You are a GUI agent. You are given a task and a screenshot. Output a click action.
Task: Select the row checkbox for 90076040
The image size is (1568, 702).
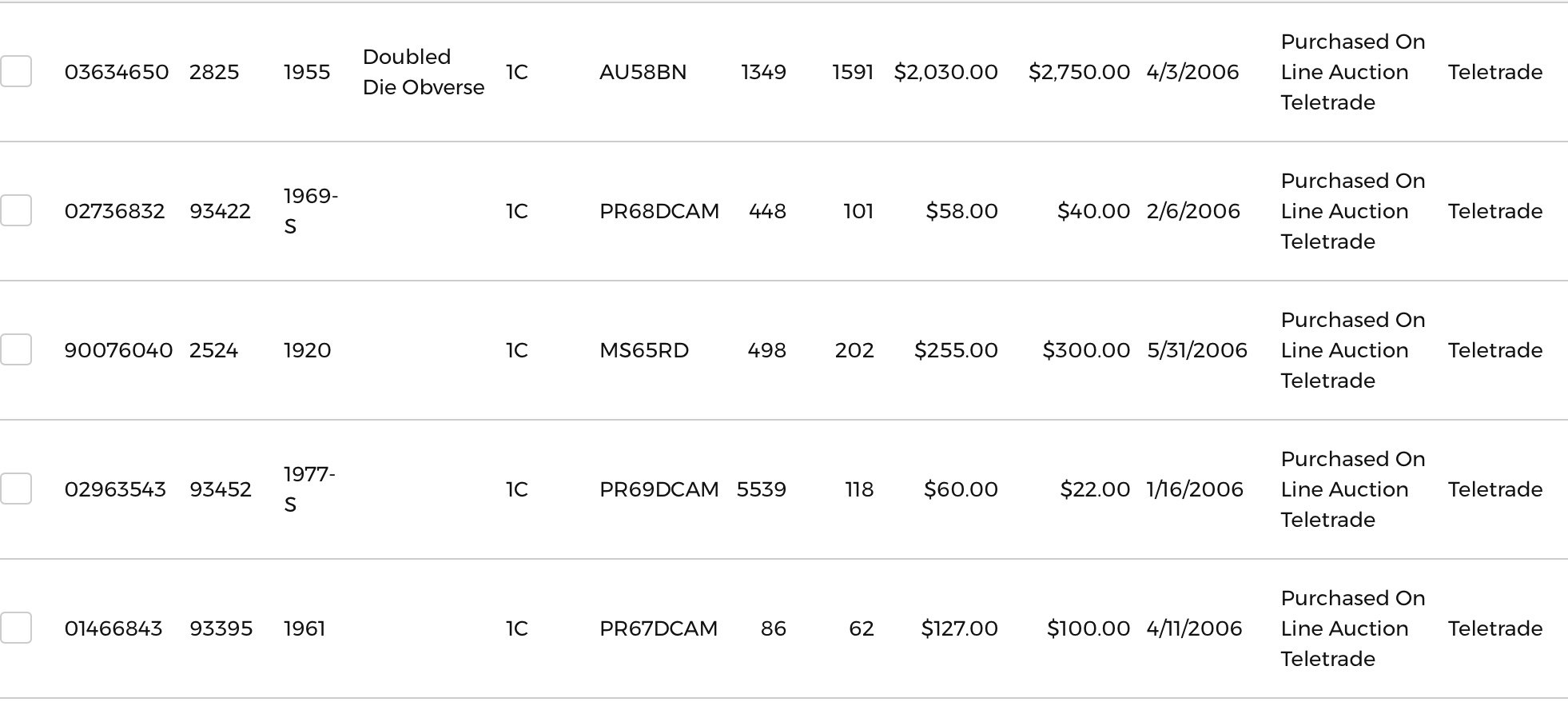16,350
